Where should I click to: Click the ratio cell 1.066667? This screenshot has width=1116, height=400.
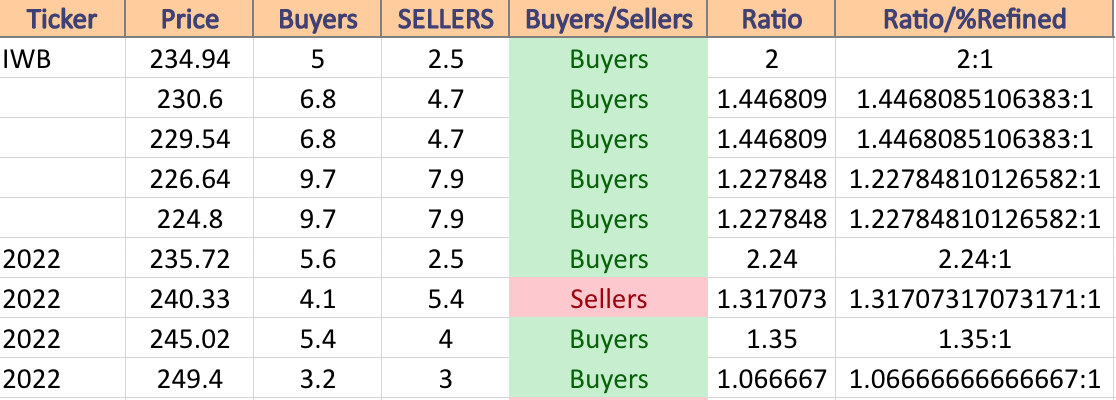pos(772,378)
